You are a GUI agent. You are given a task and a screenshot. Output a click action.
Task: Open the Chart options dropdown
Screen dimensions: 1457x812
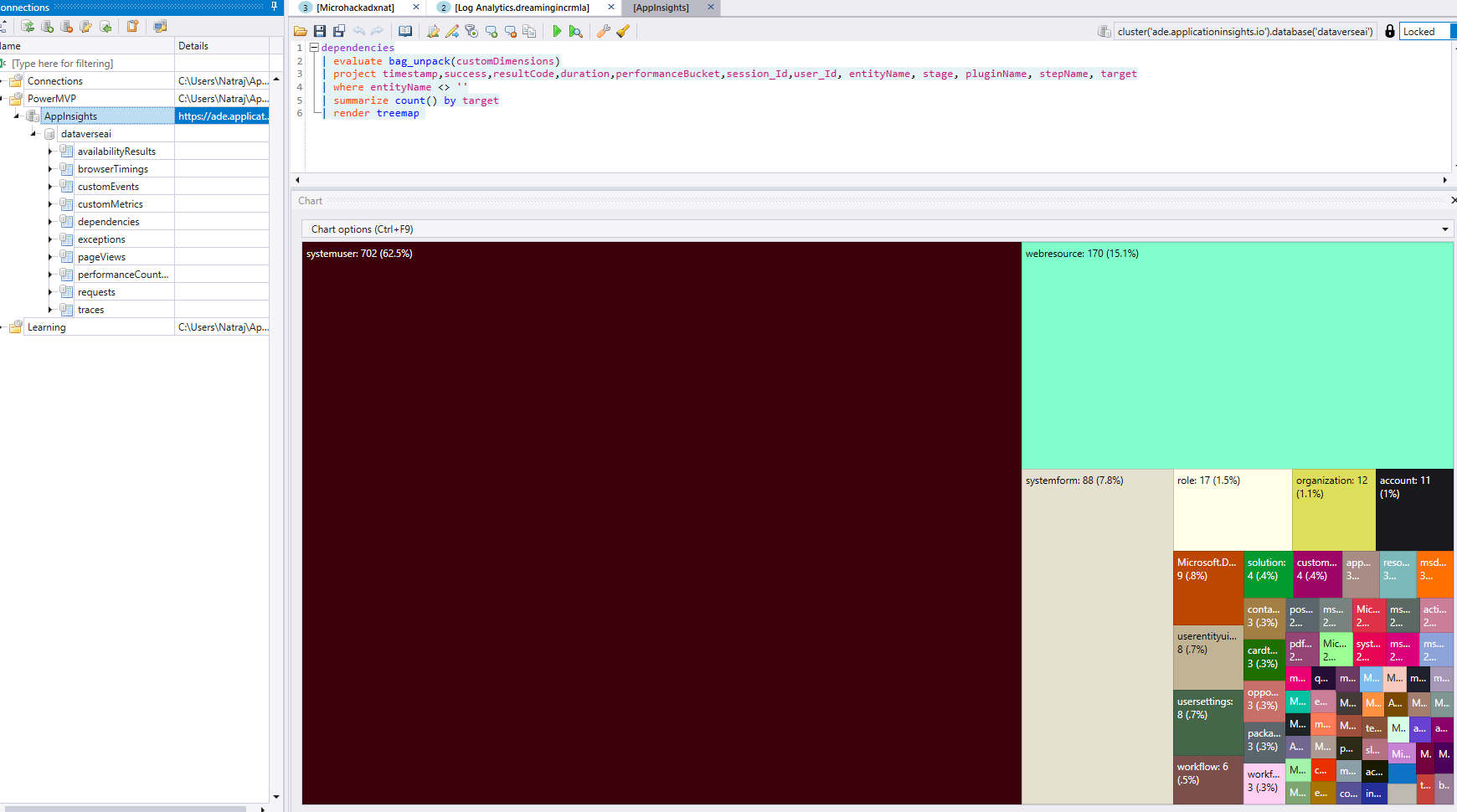(x=1444, y=229)
